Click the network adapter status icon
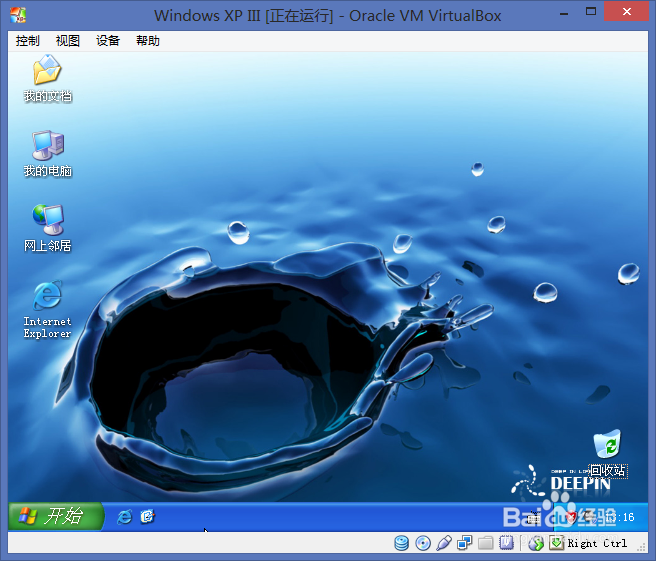 point(464,543)
